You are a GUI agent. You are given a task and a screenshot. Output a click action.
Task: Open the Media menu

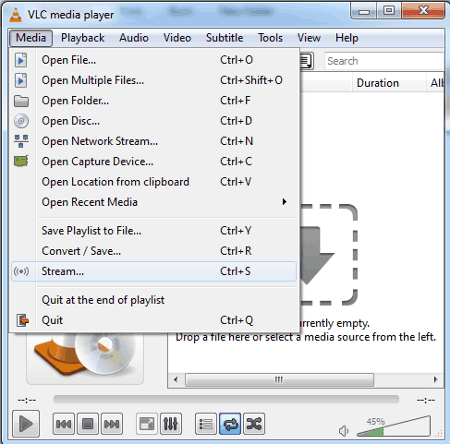[31, 38]
